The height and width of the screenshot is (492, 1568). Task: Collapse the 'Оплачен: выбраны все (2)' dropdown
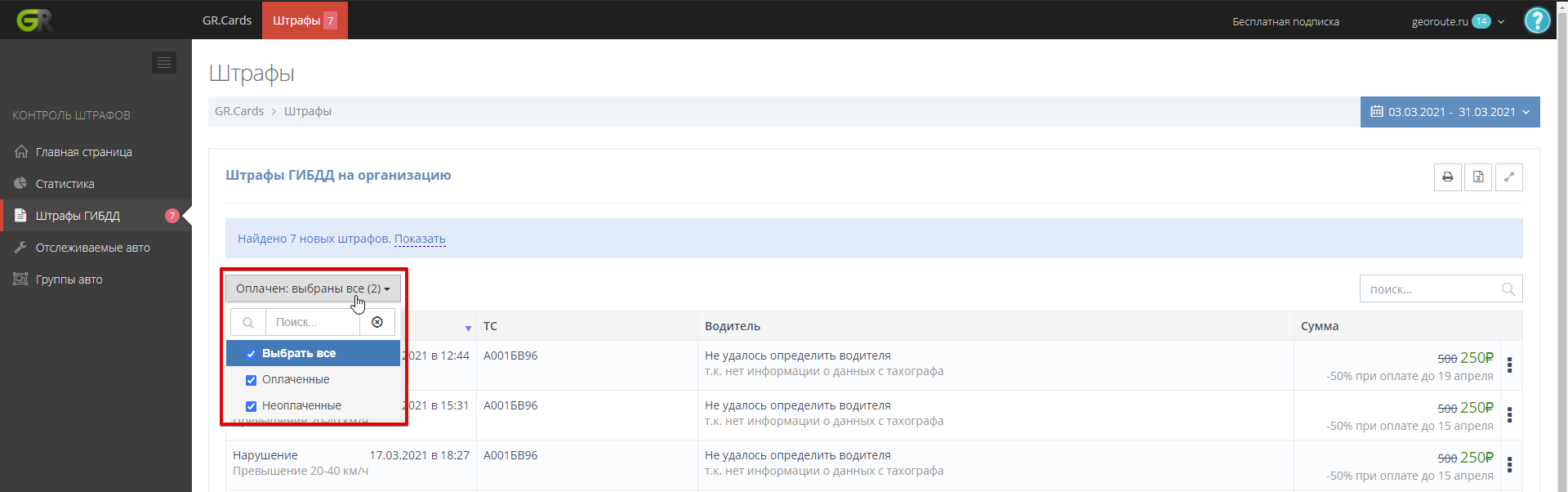(x=313, y=288)
